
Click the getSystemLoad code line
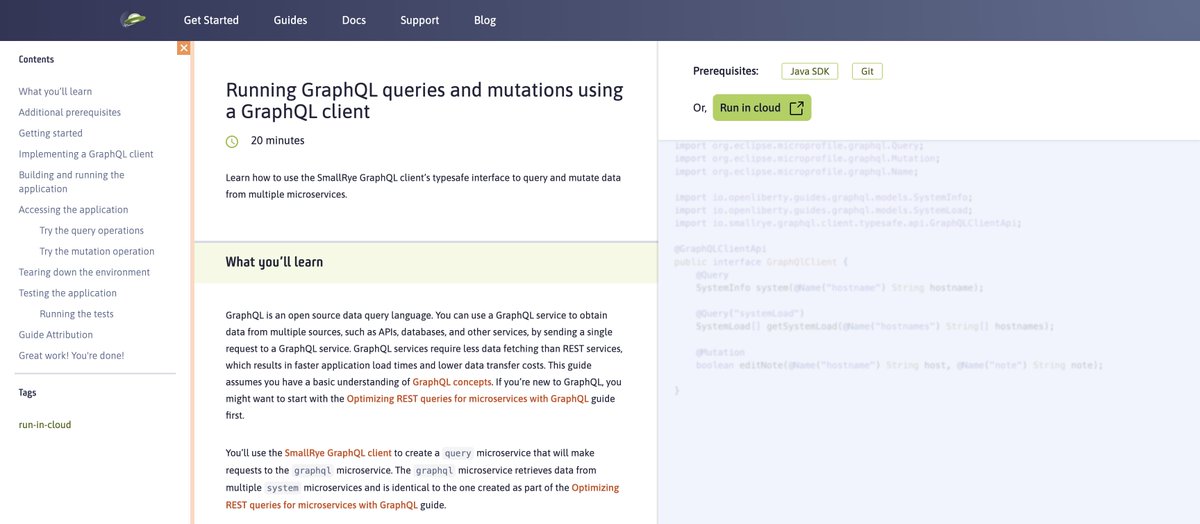pyautogui.click(x=875, y=326)
